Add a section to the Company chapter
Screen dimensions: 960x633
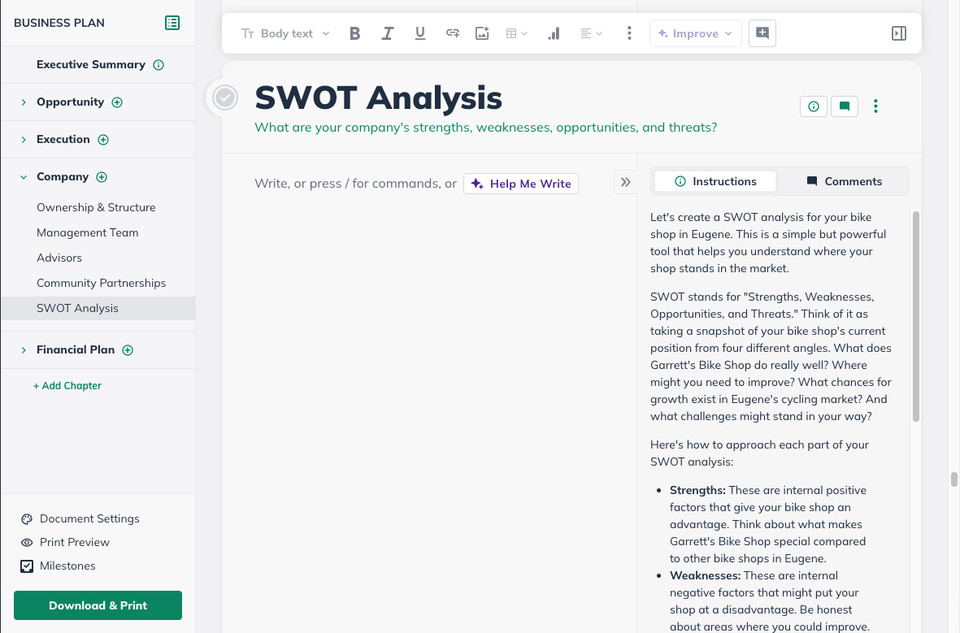click(x=102, y=177)
